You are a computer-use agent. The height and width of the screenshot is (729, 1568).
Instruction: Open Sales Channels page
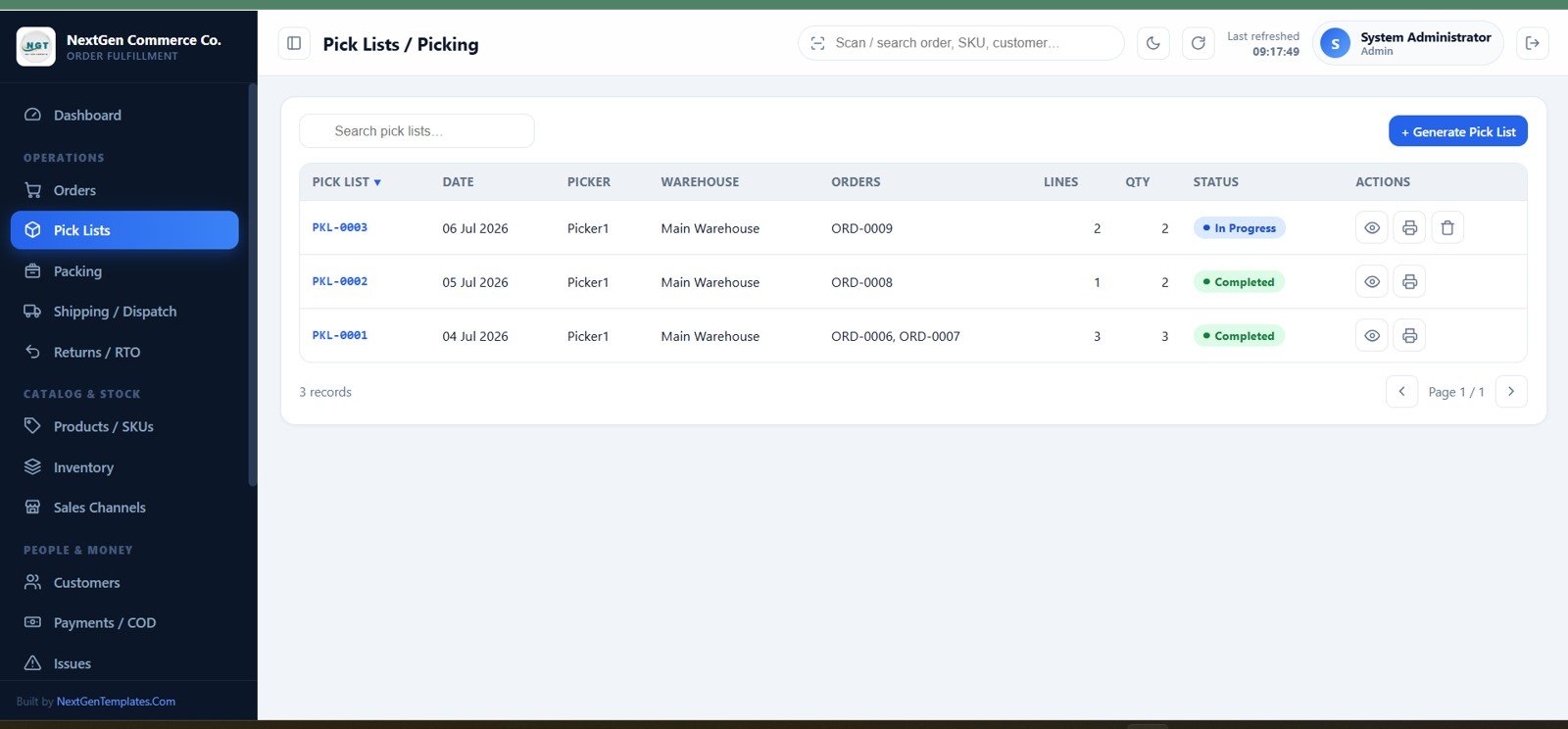coord(124,508)
